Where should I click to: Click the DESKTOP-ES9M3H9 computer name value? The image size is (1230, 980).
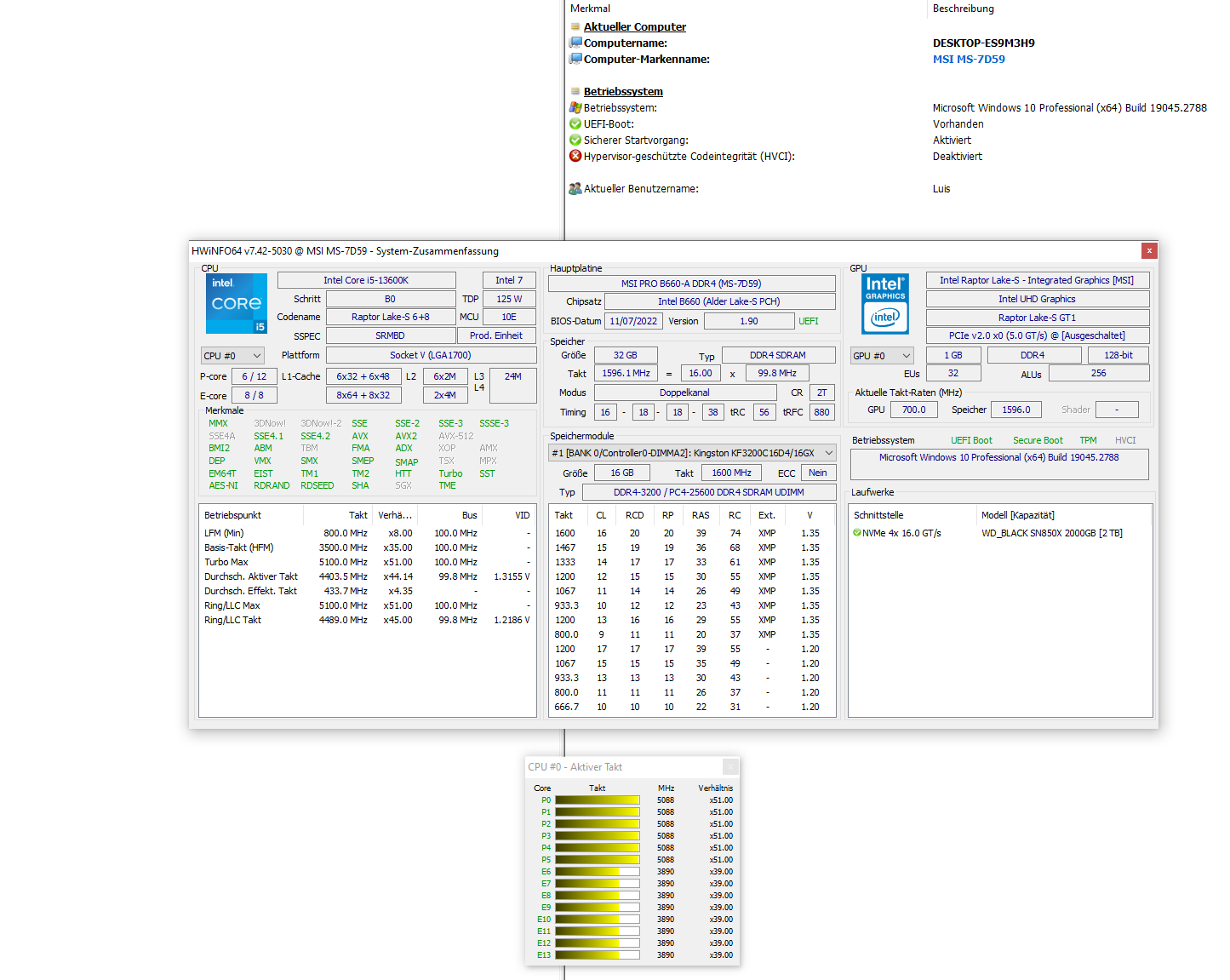984,43
